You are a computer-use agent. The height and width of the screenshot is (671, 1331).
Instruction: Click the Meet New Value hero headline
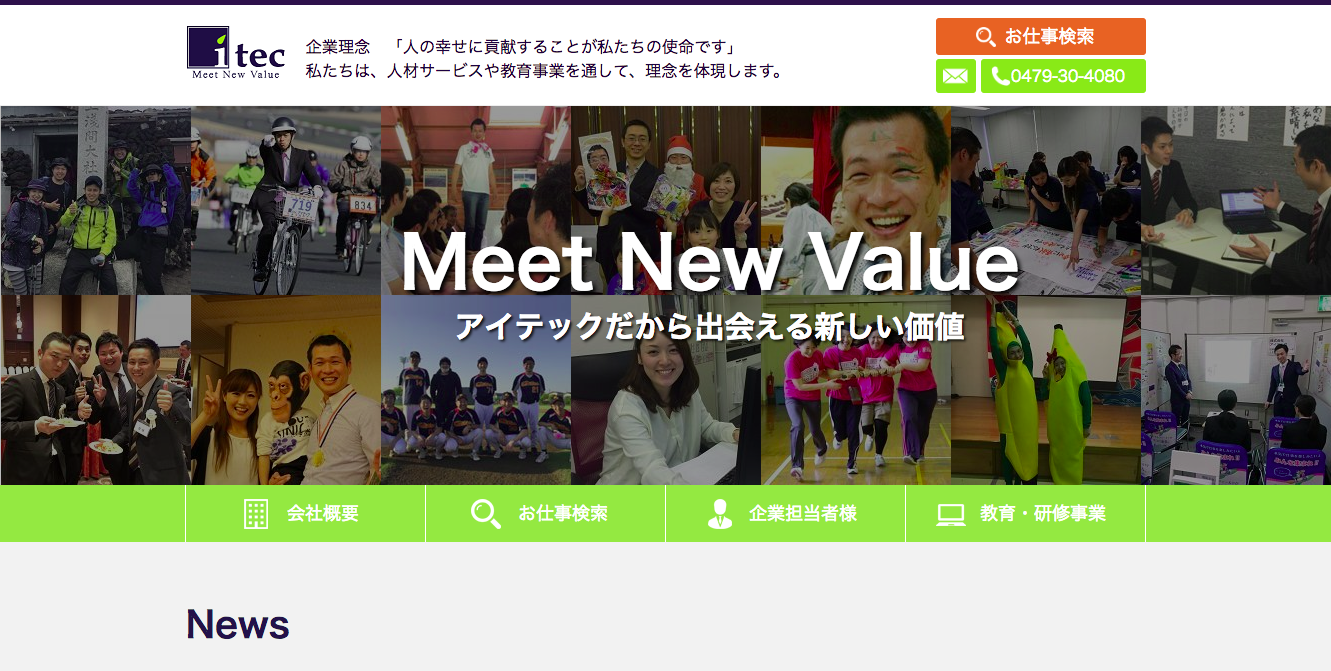710,264
